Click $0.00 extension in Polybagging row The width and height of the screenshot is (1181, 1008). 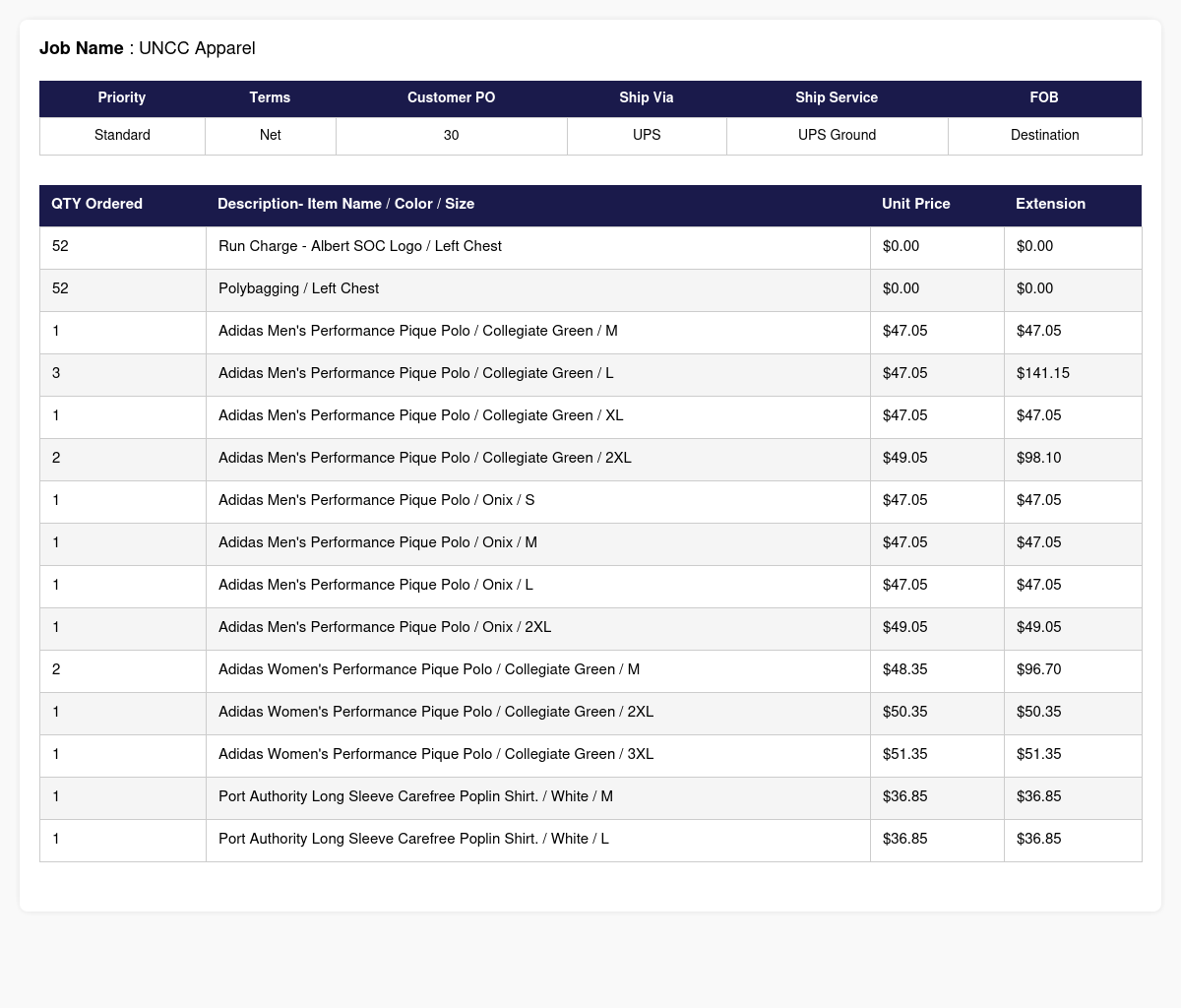1035,288
